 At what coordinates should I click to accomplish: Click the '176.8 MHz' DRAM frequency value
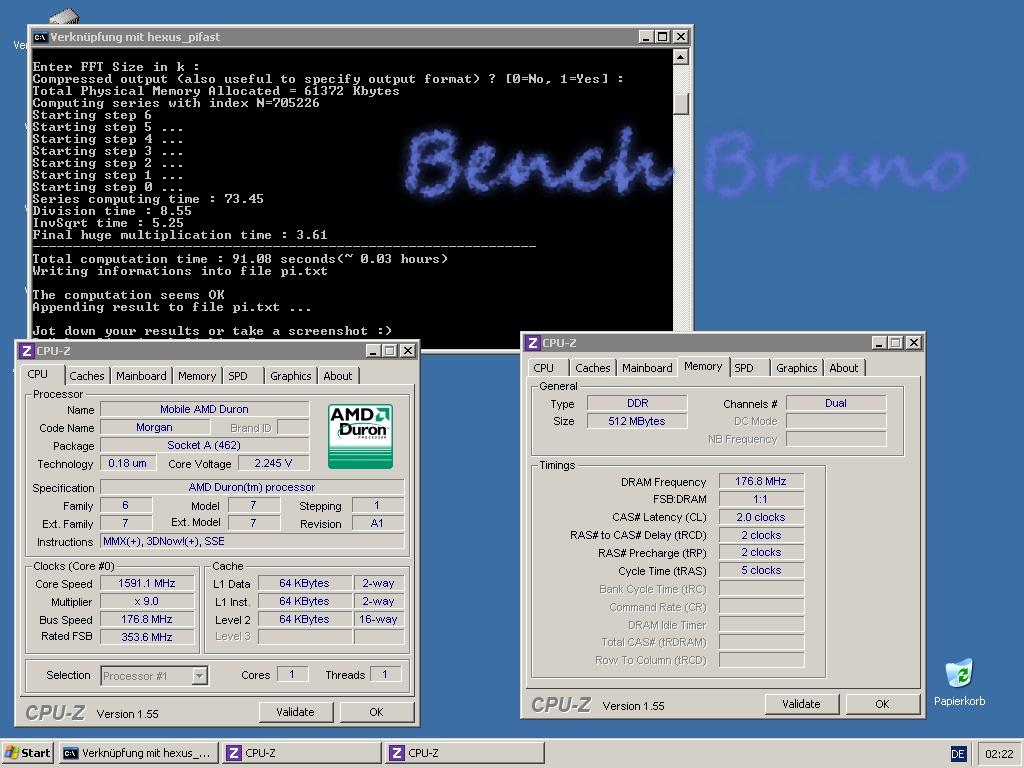tap(761, 481)
